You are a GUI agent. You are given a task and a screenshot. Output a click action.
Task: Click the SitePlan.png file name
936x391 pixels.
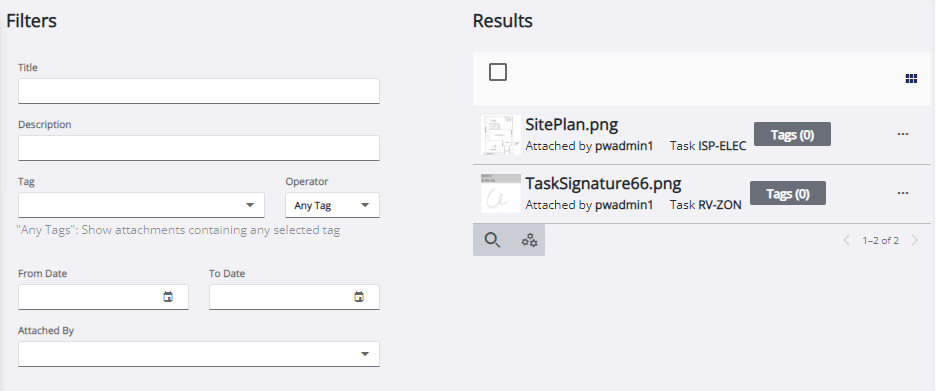[x=571, y=124]
